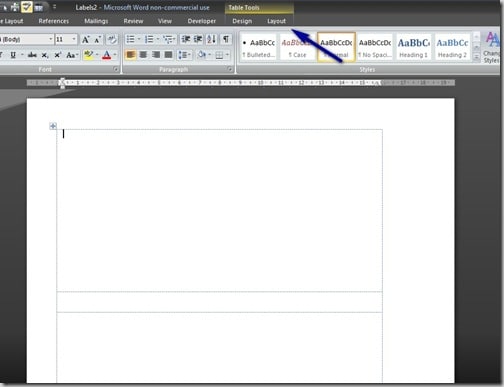Apply a bulleted list

point(130,39)
